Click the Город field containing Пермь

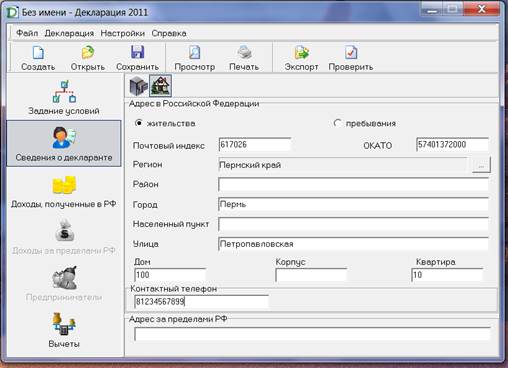353,204
